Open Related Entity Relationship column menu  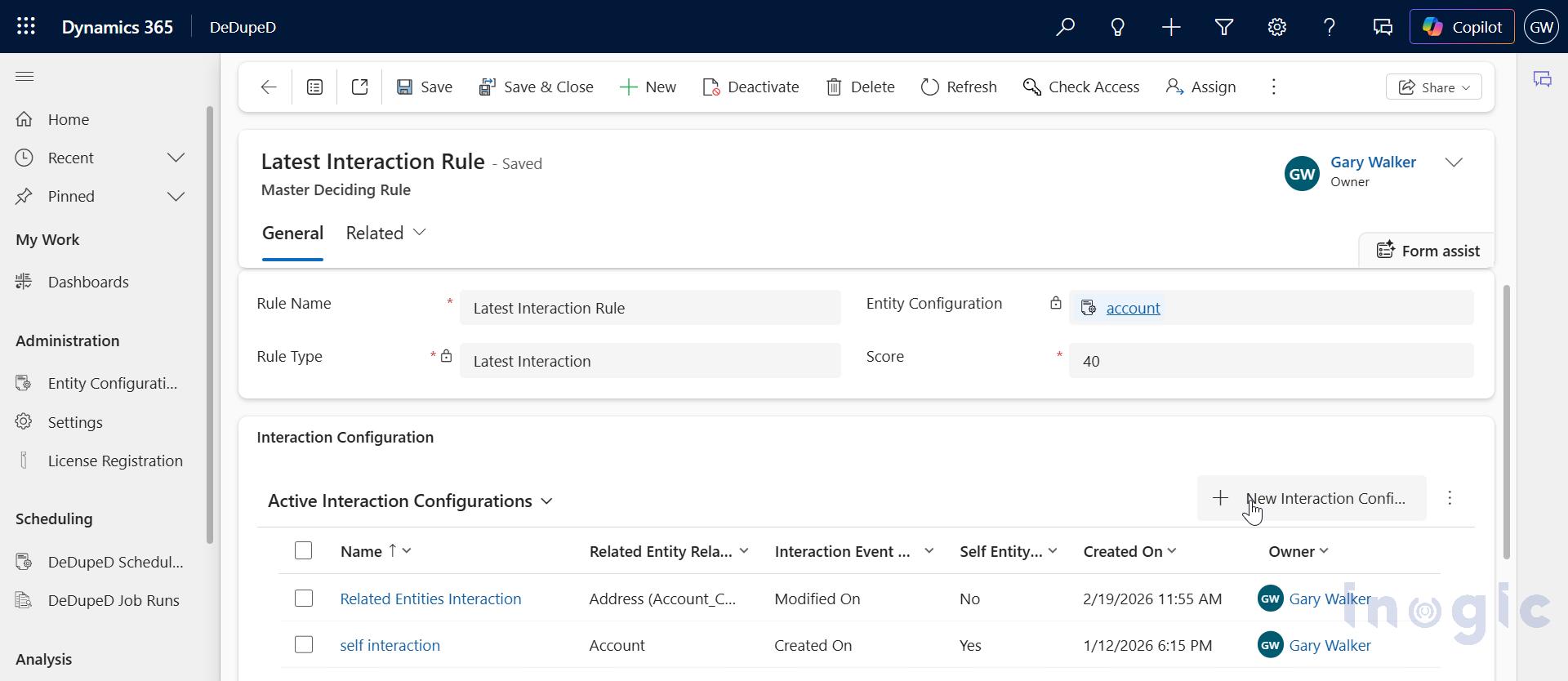point(744,551)
